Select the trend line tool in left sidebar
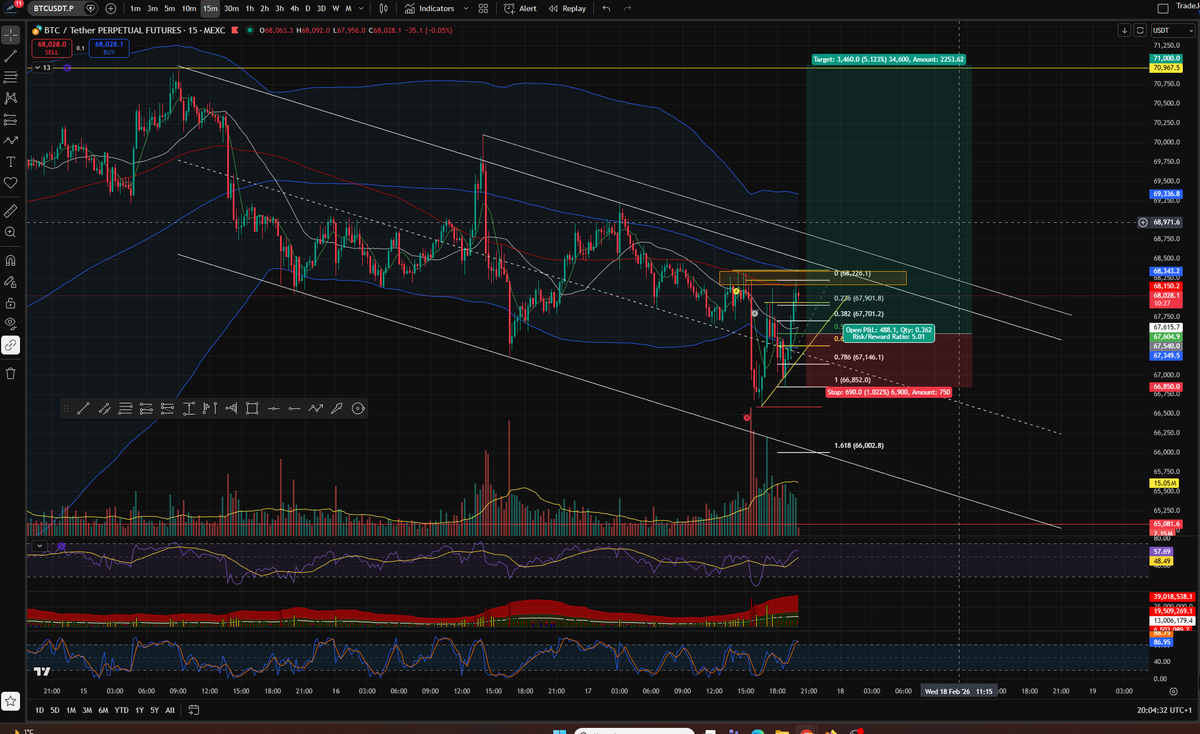Screen dimensions: 1200x734 pyautogui.click(x=11, y=56)
